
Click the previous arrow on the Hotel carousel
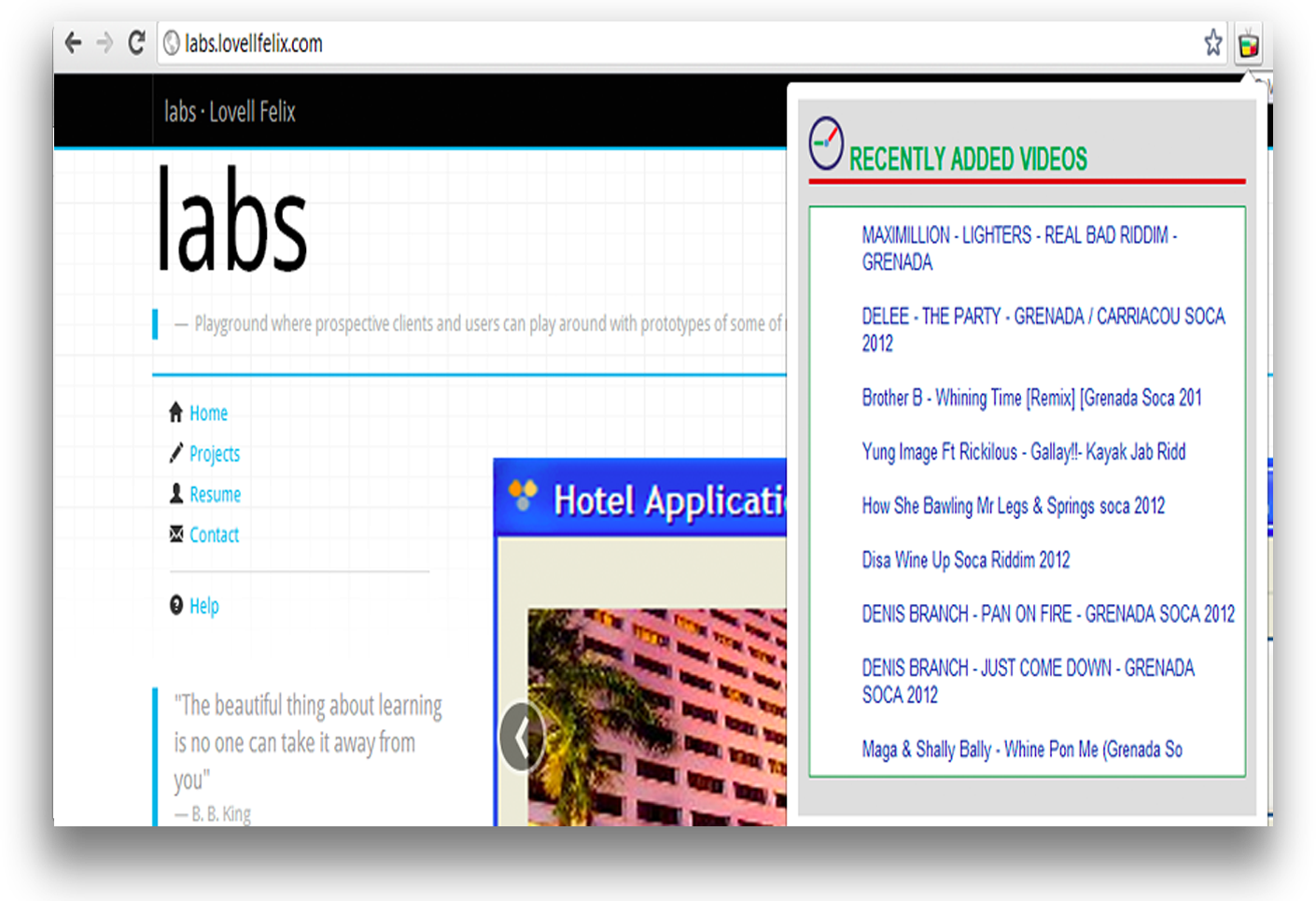pyautogui.click(x=523, y=735)
